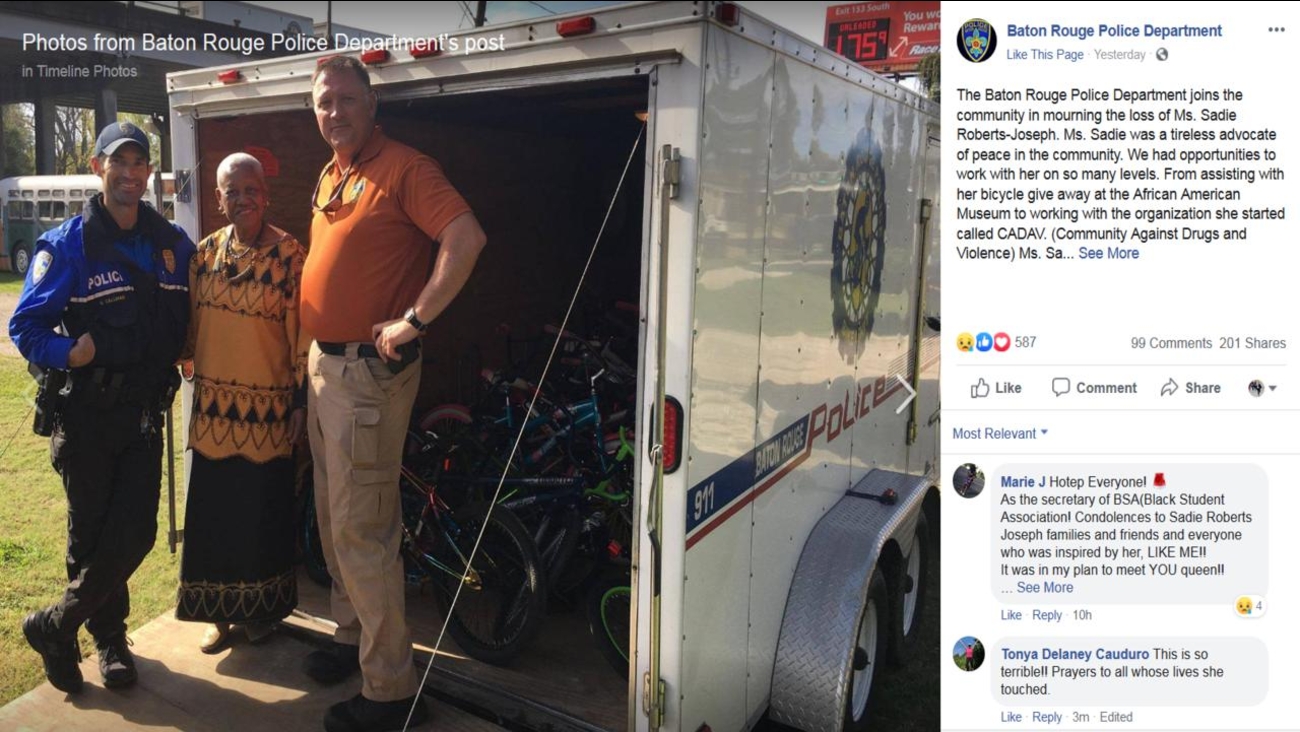The width and height of the screenshot is (1300, 732).
Task: Click the Share arrow icon
Action: (1169, 388)
